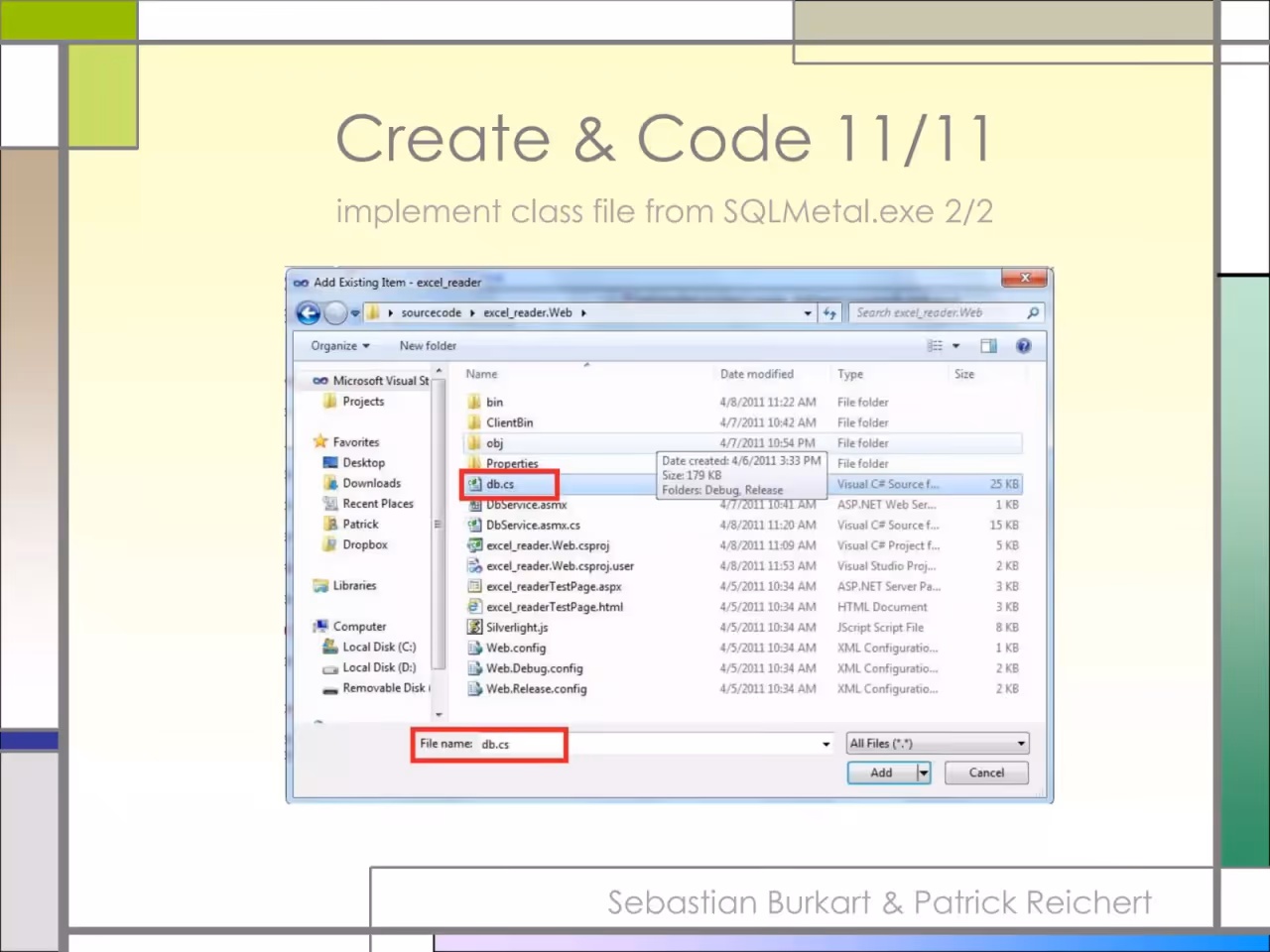Click the Cancel button
Screen dimensions: 1270x952
[x=986, y=773]
